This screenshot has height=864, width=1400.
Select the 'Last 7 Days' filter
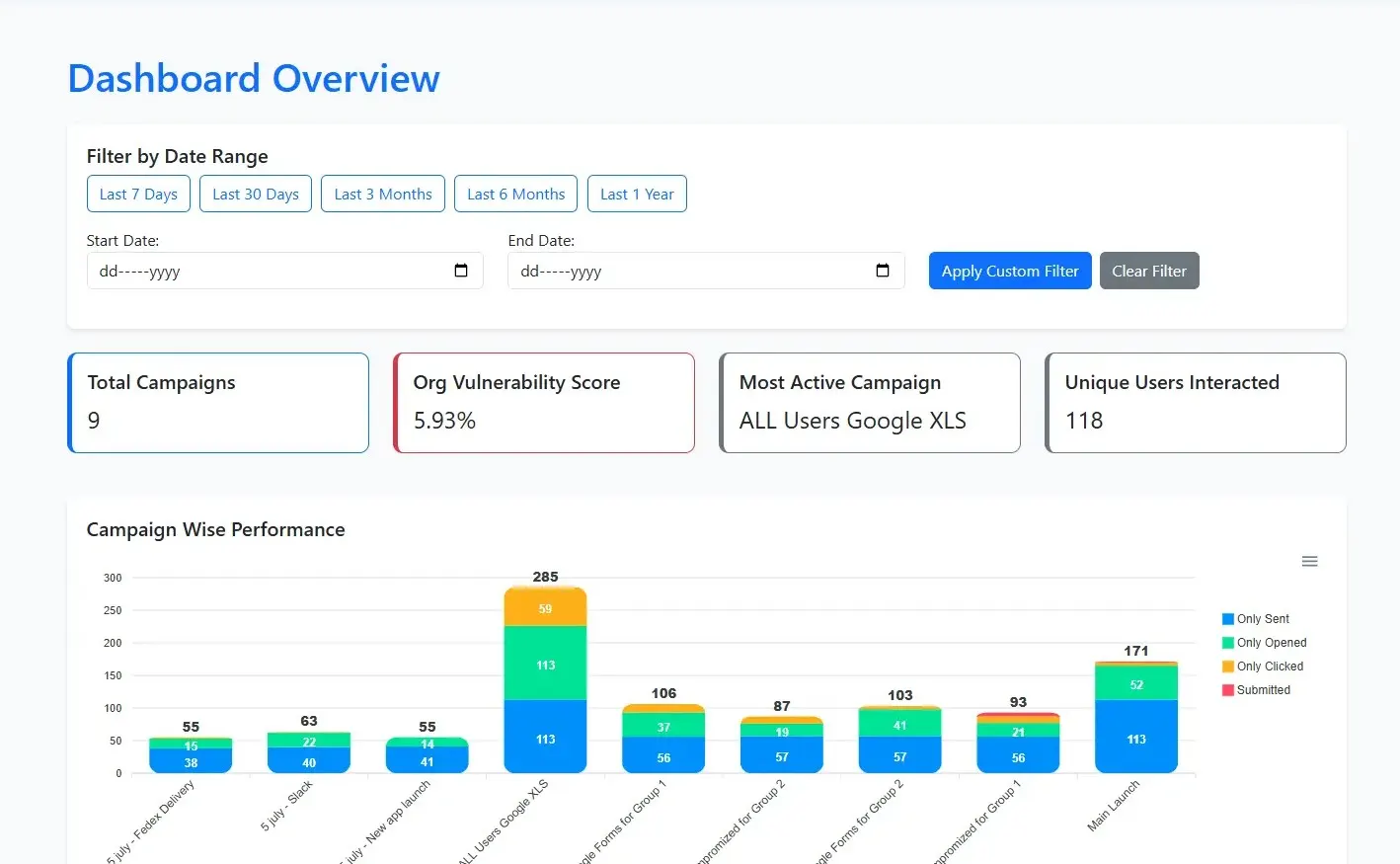(138, 194)
